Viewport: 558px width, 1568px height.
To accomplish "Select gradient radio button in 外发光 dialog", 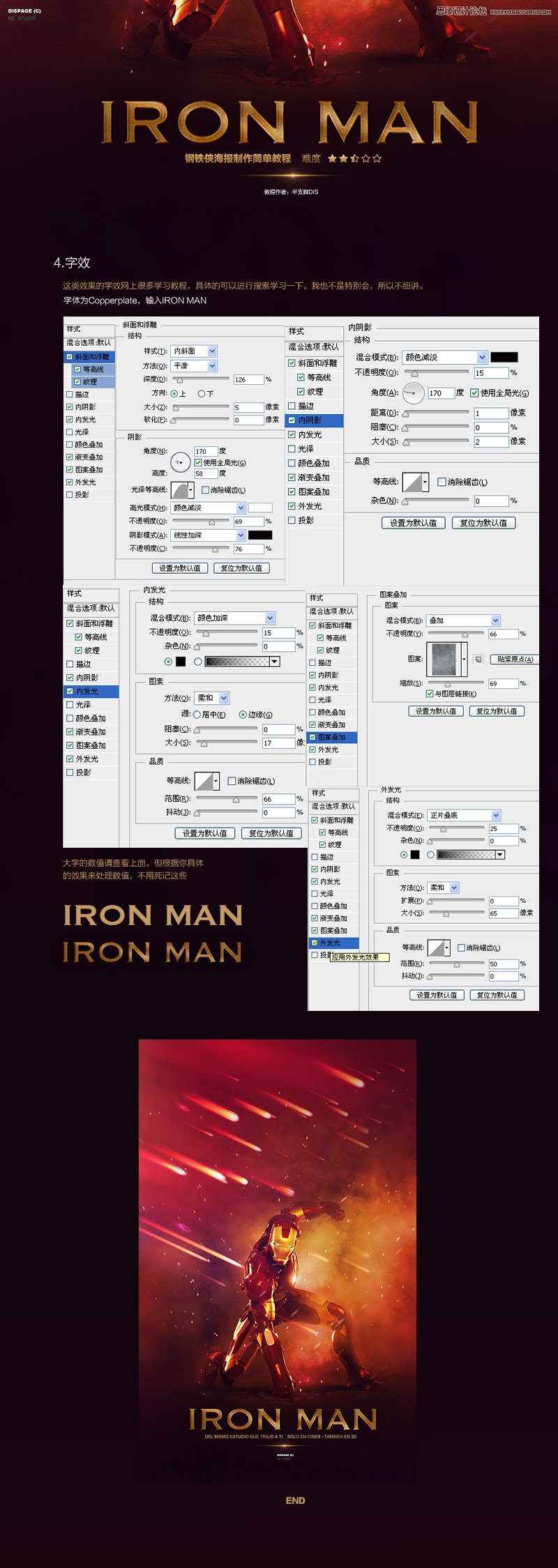I will [430, 855].
